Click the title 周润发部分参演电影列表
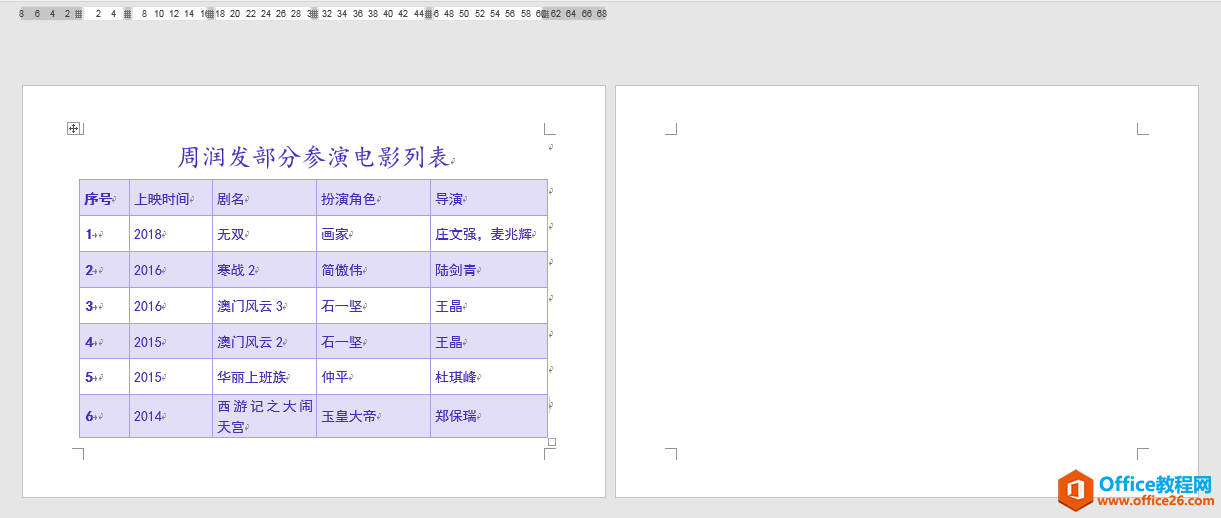1221x518 pixels. tap(314, 157)
